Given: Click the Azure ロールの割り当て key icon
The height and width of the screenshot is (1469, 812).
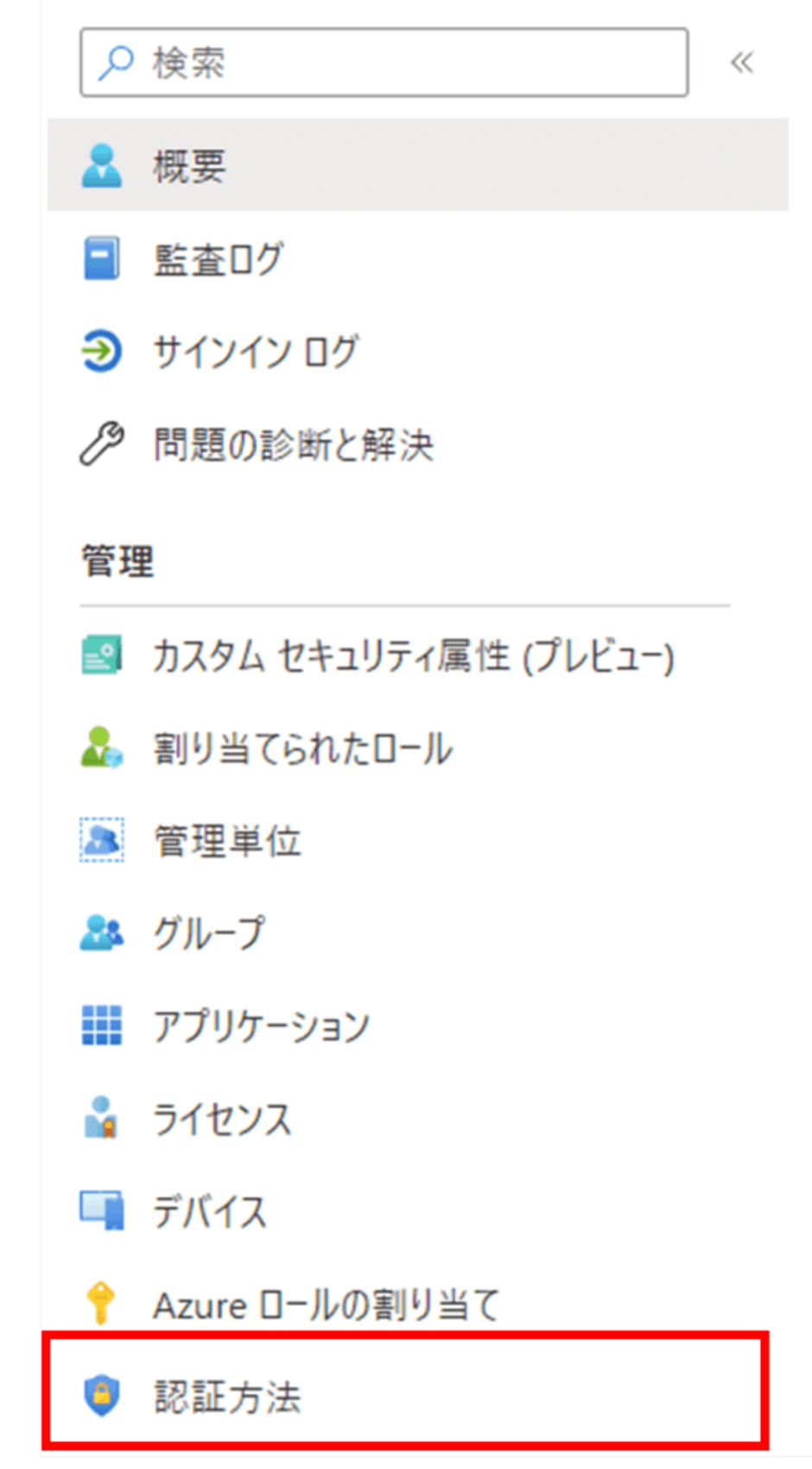Looking at the screenshot, I should click(101, 1303).
